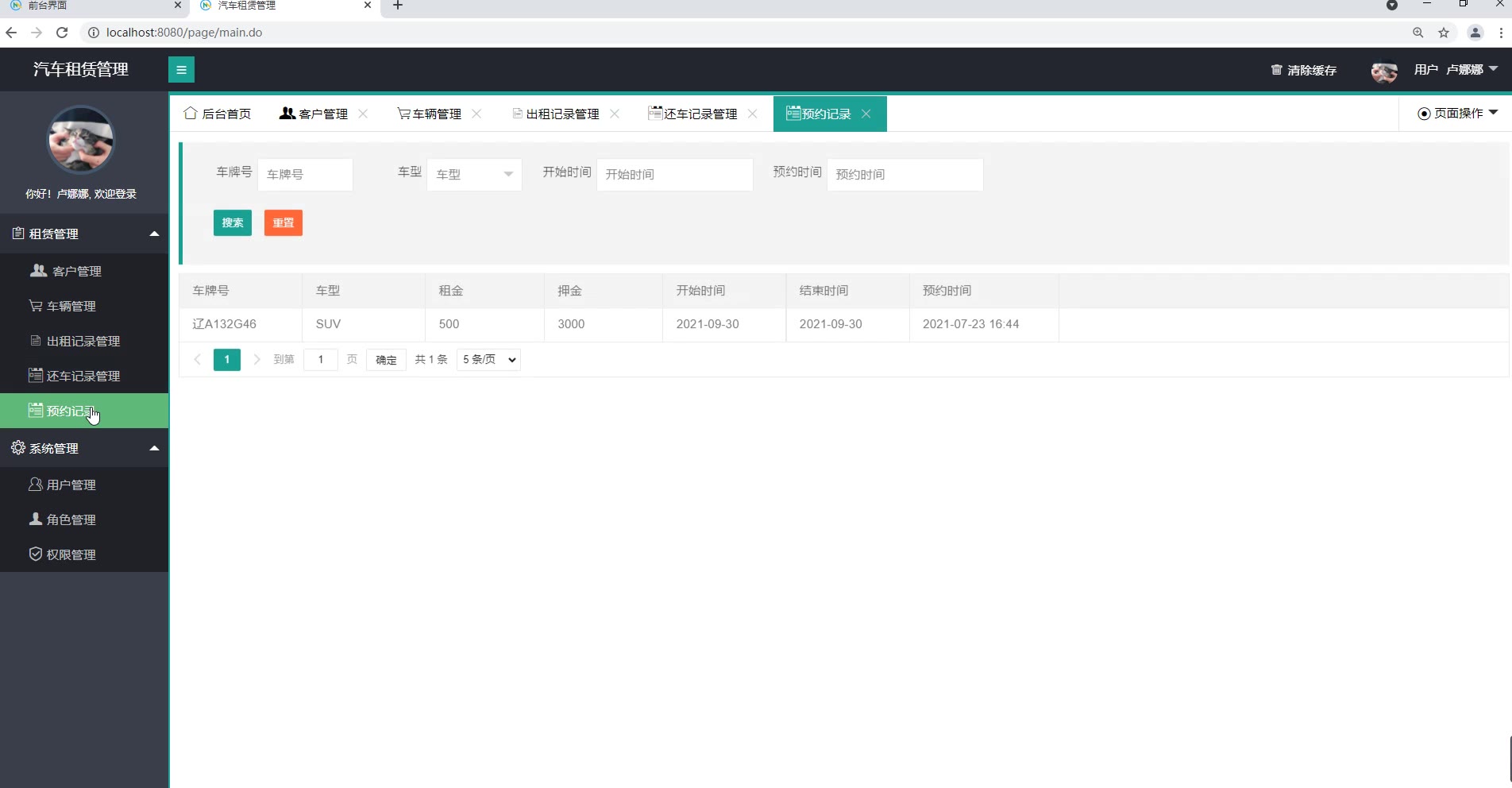Click the browser reload icon
This screenshot has height=788, width=1512.
[x=62, y=33]
